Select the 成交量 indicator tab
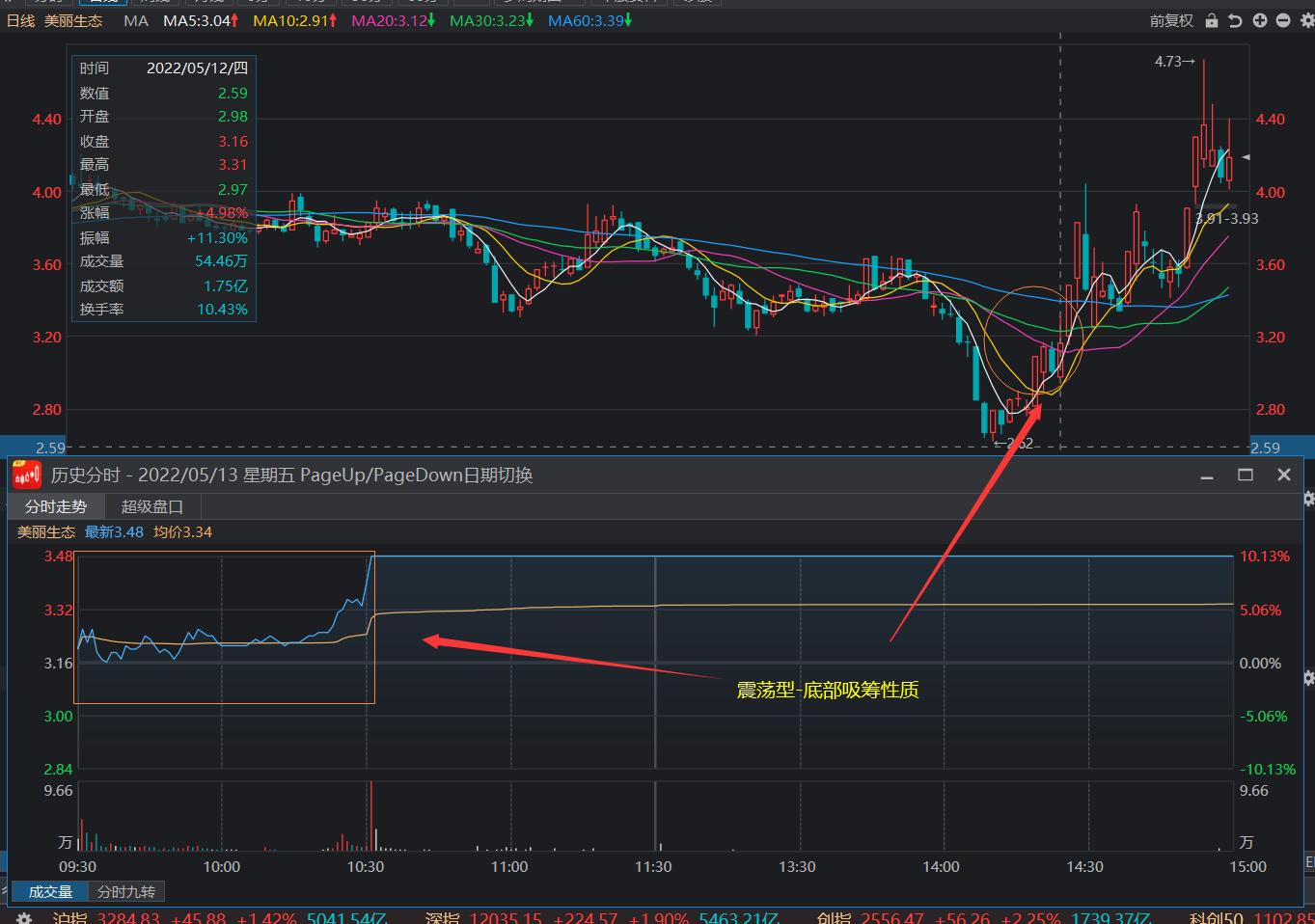 (50, 892)
